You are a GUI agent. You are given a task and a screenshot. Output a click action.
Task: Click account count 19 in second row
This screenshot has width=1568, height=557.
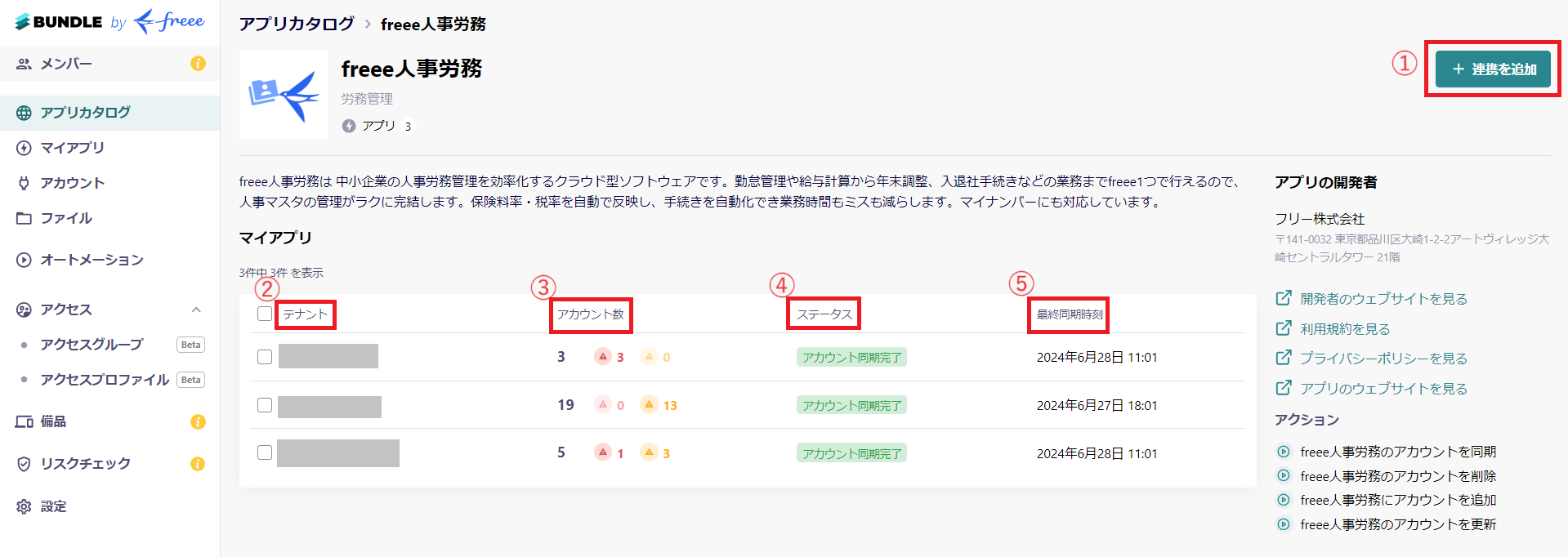pyautogui.click(x=565, y=405)
